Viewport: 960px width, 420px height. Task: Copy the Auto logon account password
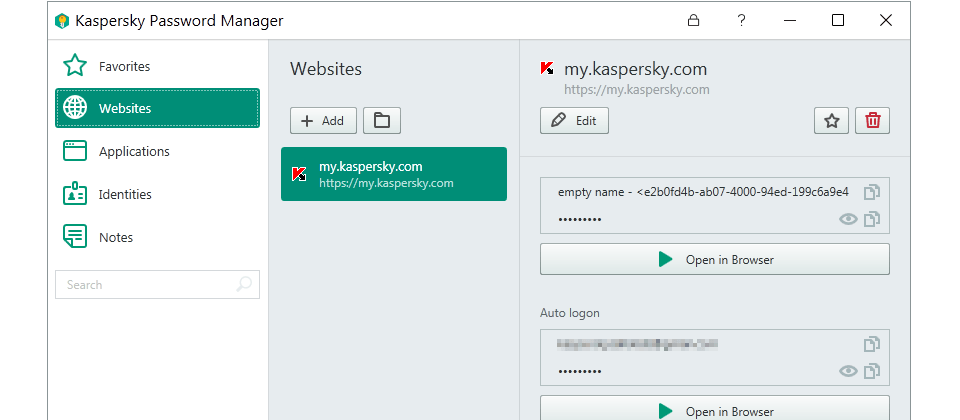[x=872, y=371]
